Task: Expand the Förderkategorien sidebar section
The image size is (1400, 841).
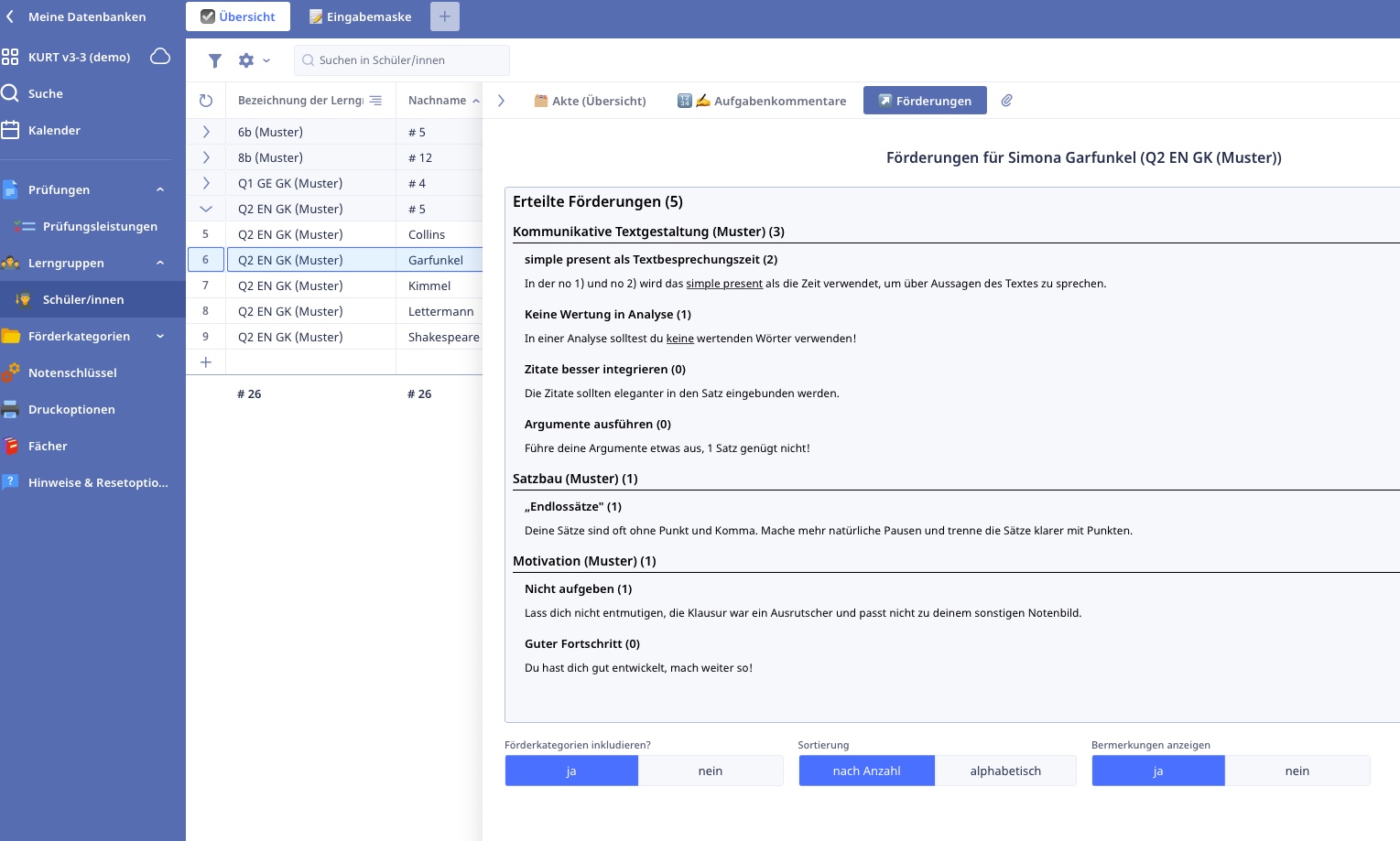Action: click(x=160, y=336)
